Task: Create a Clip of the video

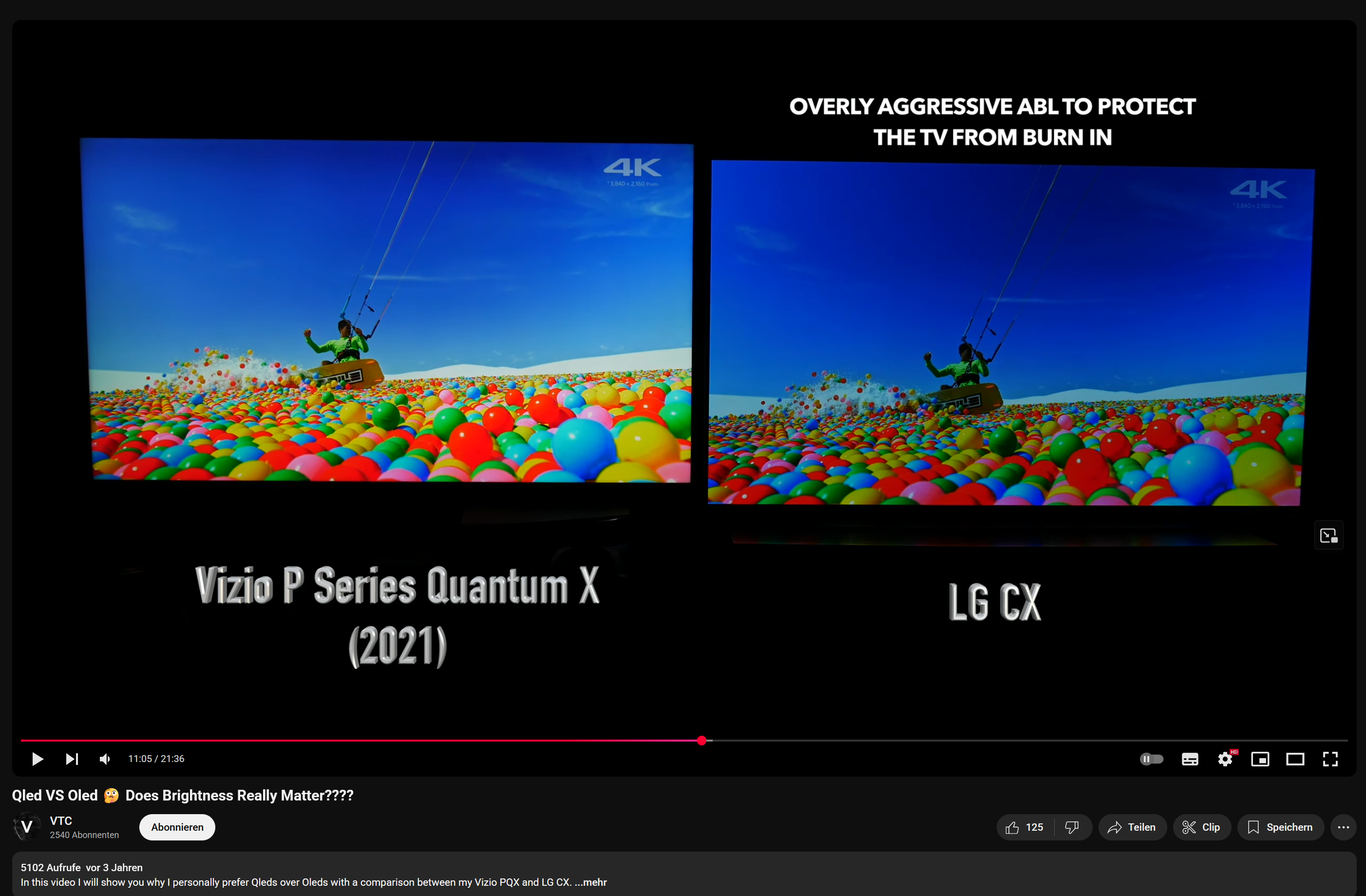Action: pos(1201,827)
